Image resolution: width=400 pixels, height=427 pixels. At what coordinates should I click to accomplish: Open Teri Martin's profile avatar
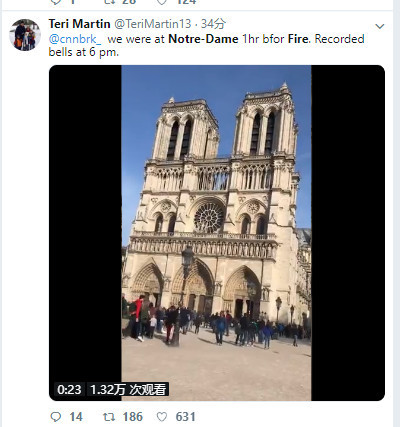click(x=25, y=35)
